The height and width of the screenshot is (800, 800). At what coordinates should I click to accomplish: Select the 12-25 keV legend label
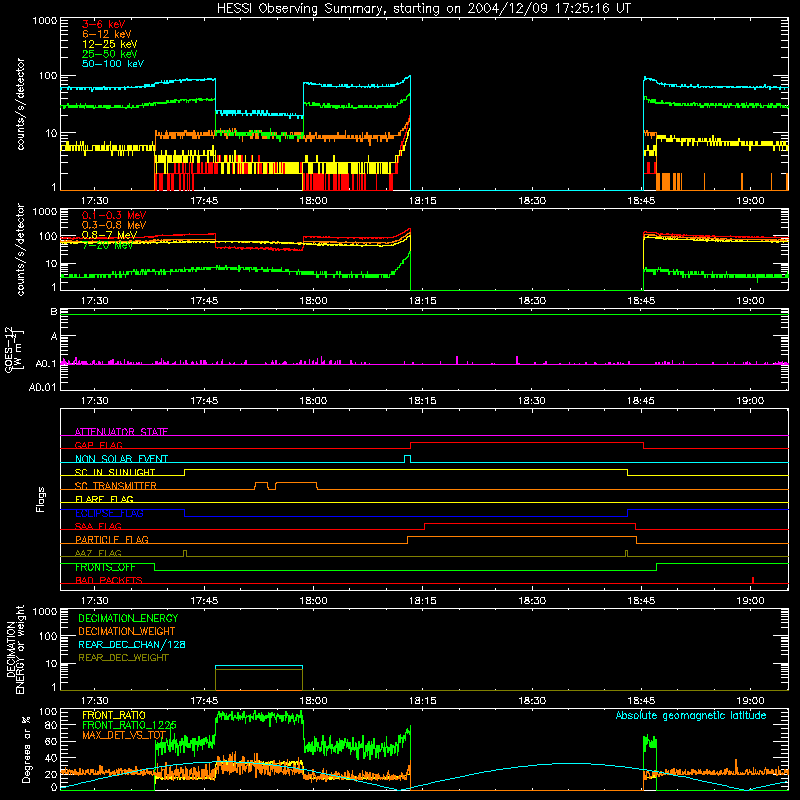[109, 44]
